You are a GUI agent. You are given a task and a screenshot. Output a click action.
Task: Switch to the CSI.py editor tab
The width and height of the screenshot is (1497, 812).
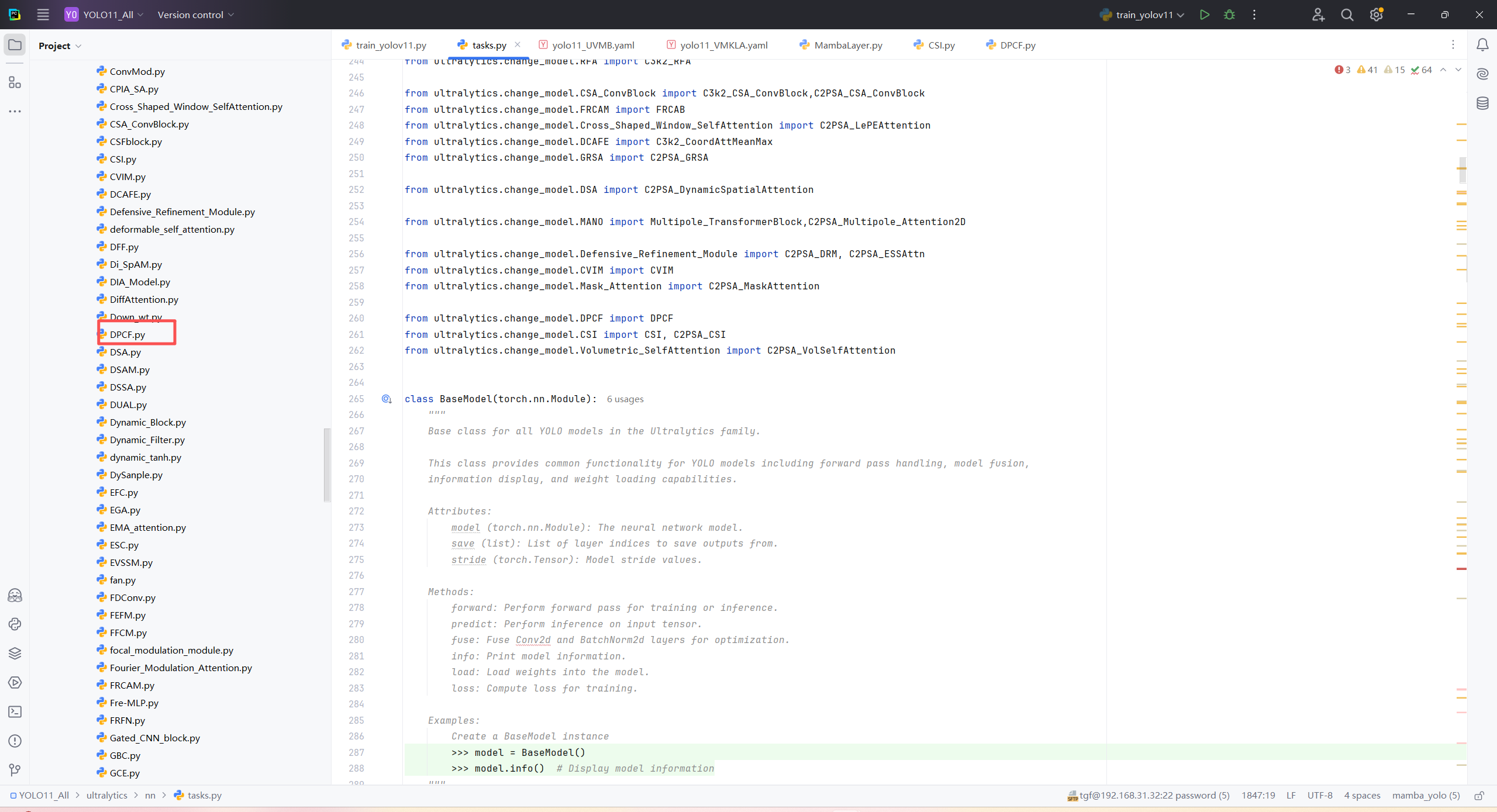coord(940,45)
